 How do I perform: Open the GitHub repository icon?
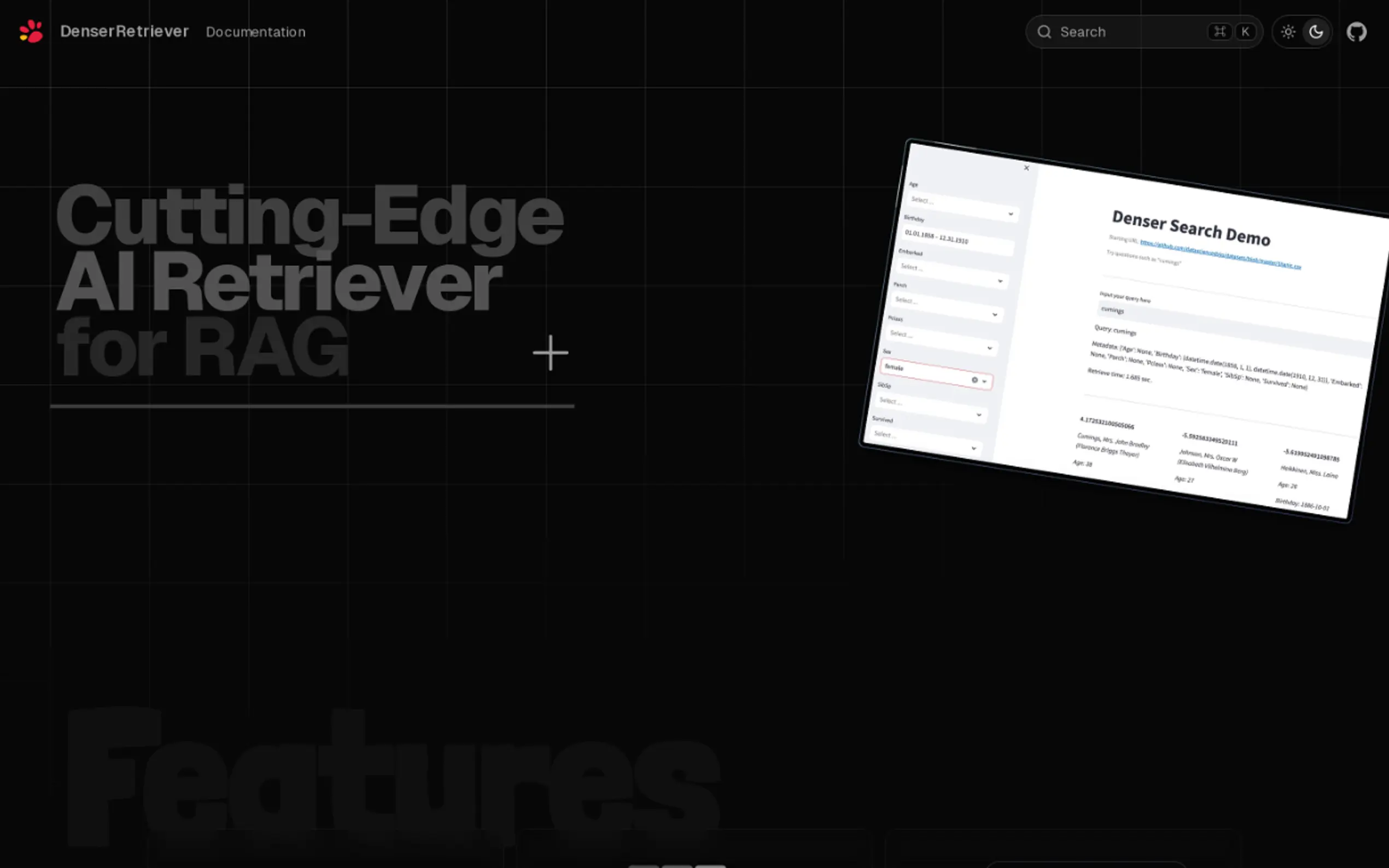point(1356,32)
